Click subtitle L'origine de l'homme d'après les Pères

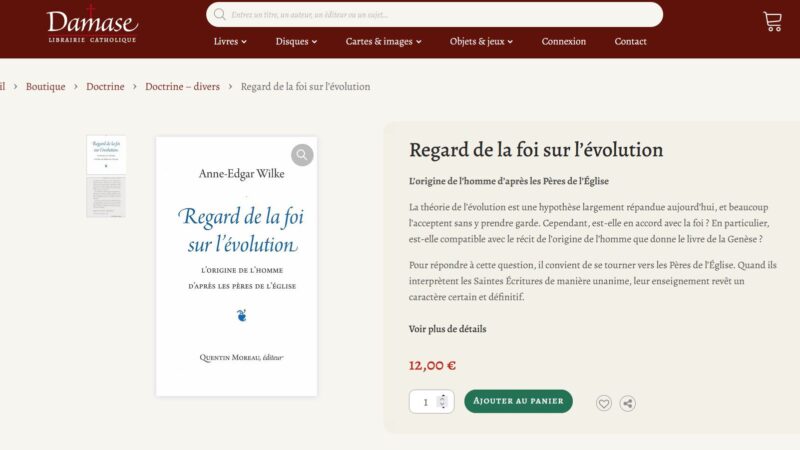509,181
